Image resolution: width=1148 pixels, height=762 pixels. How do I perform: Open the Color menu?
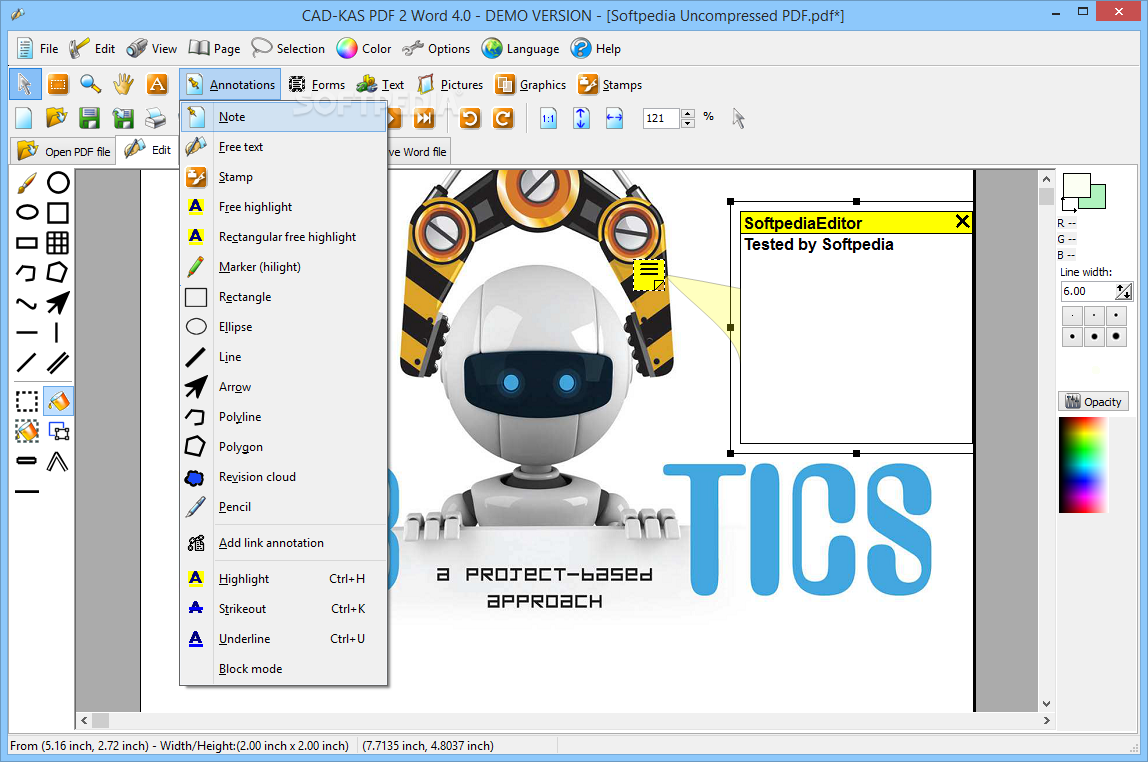[364, 48]
